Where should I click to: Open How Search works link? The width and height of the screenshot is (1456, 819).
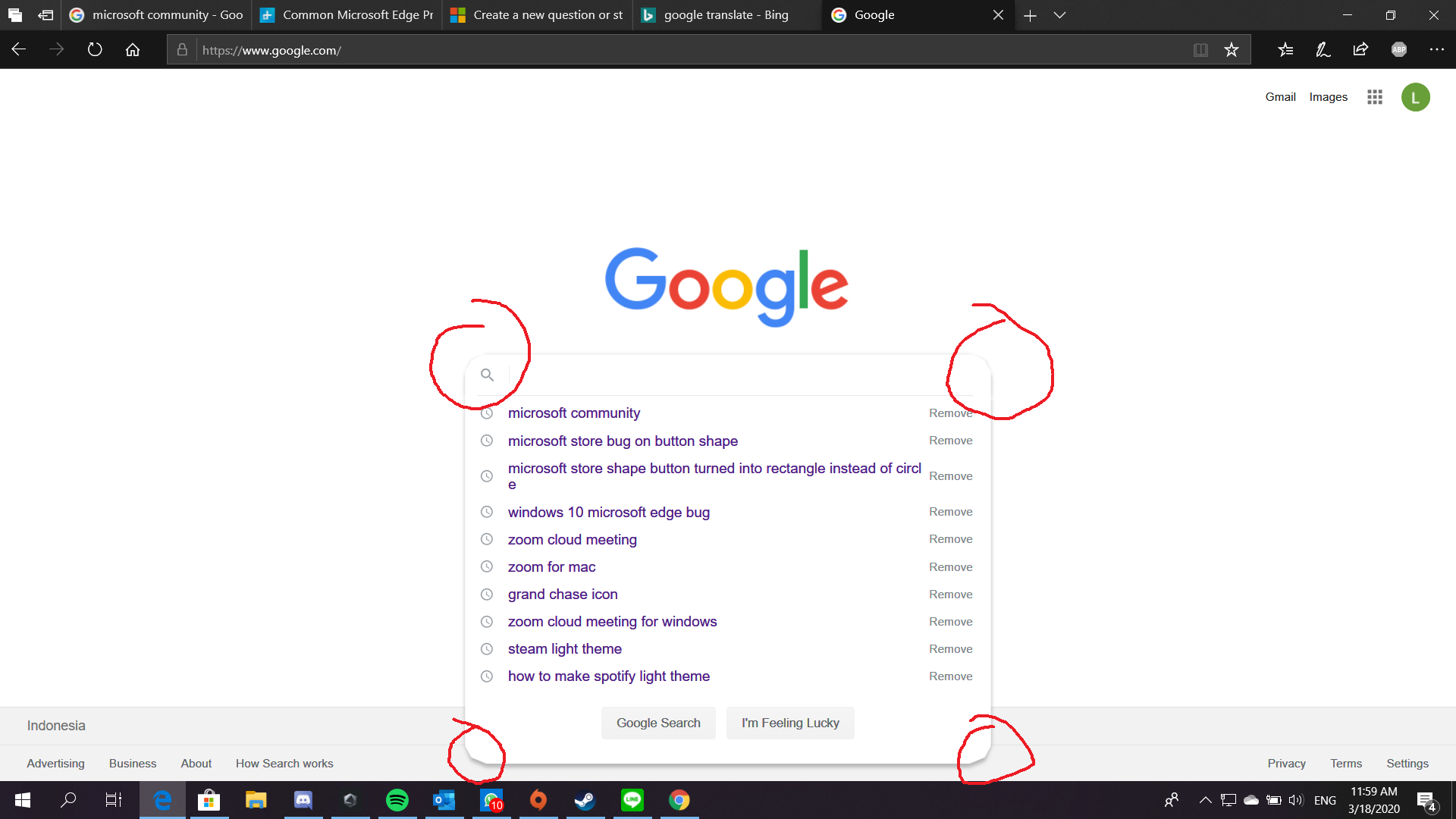point(284,764)
